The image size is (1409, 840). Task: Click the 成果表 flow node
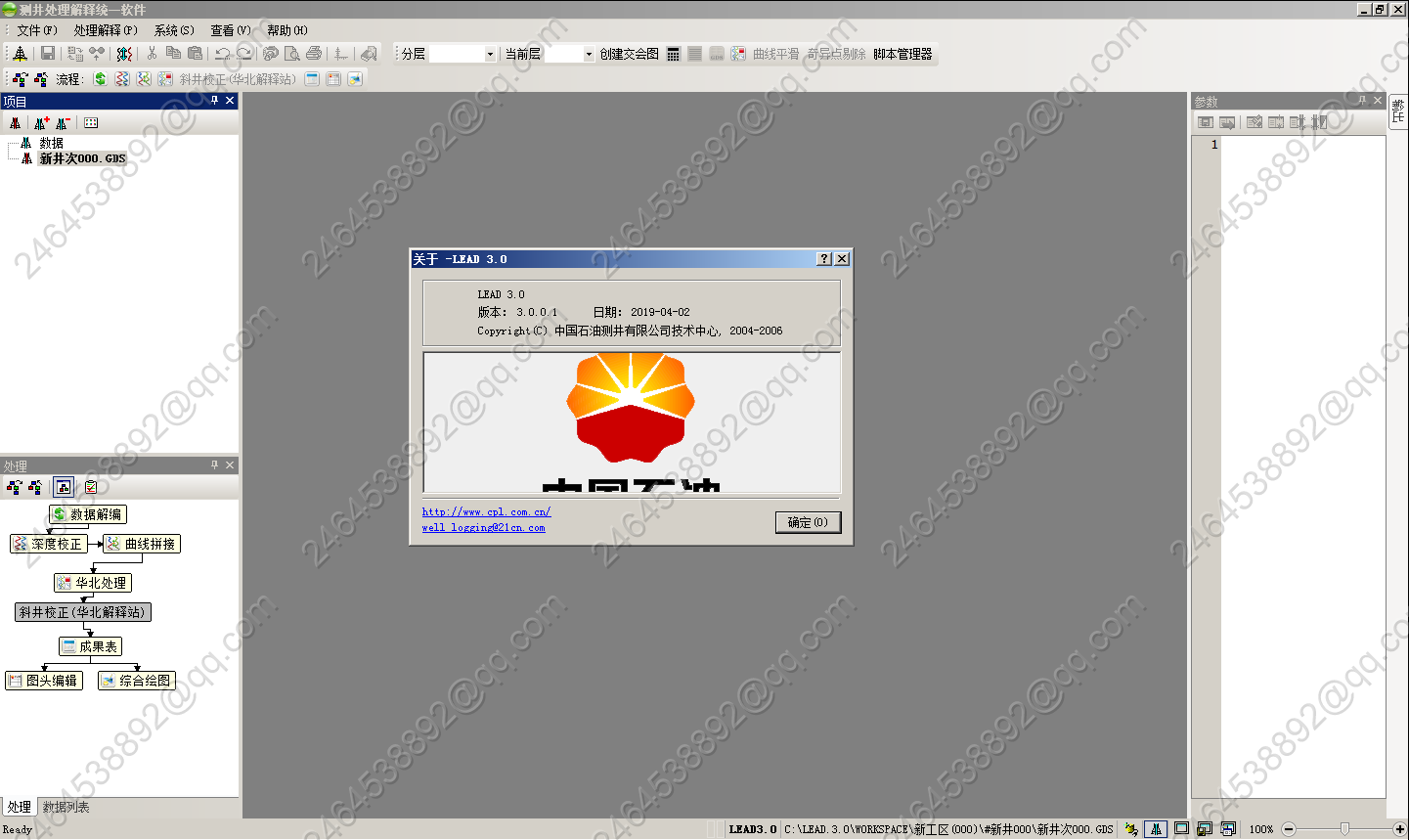pyautogui.click(x=90, y=646)
